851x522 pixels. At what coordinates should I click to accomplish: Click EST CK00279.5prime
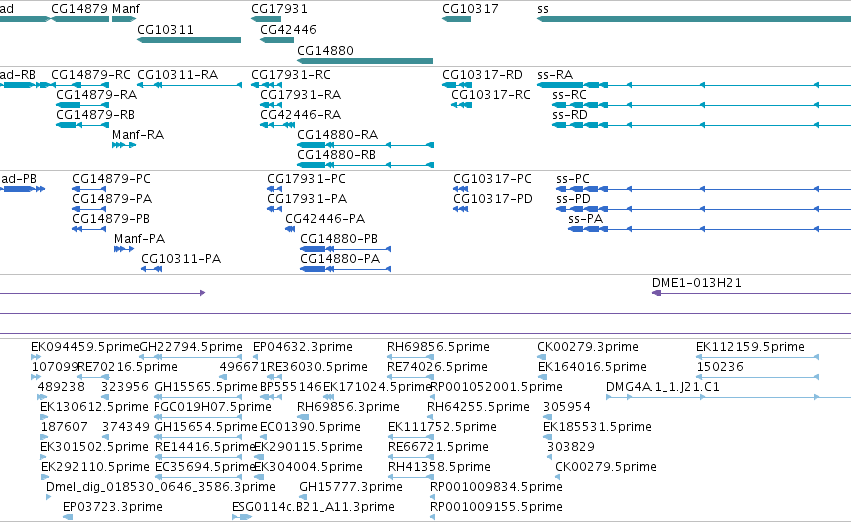click(x=606, y=467)
